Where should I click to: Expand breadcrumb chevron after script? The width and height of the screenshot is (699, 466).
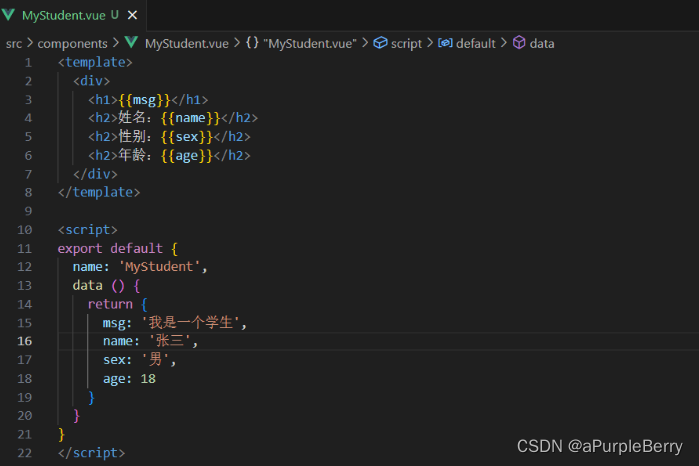(430, 43)
